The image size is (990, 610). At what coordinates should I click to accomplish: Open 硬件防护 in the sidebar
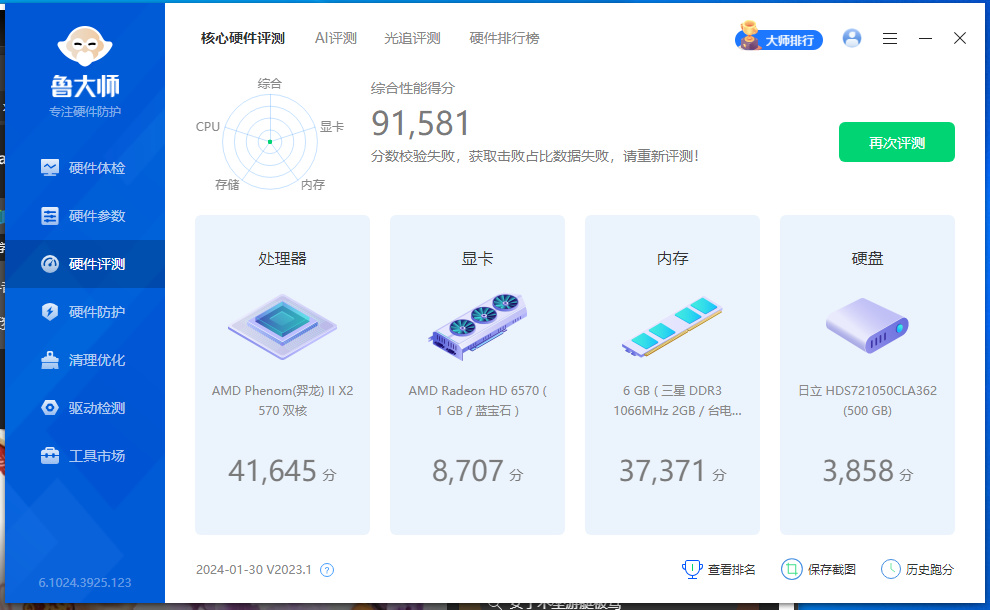coord(85,312)
